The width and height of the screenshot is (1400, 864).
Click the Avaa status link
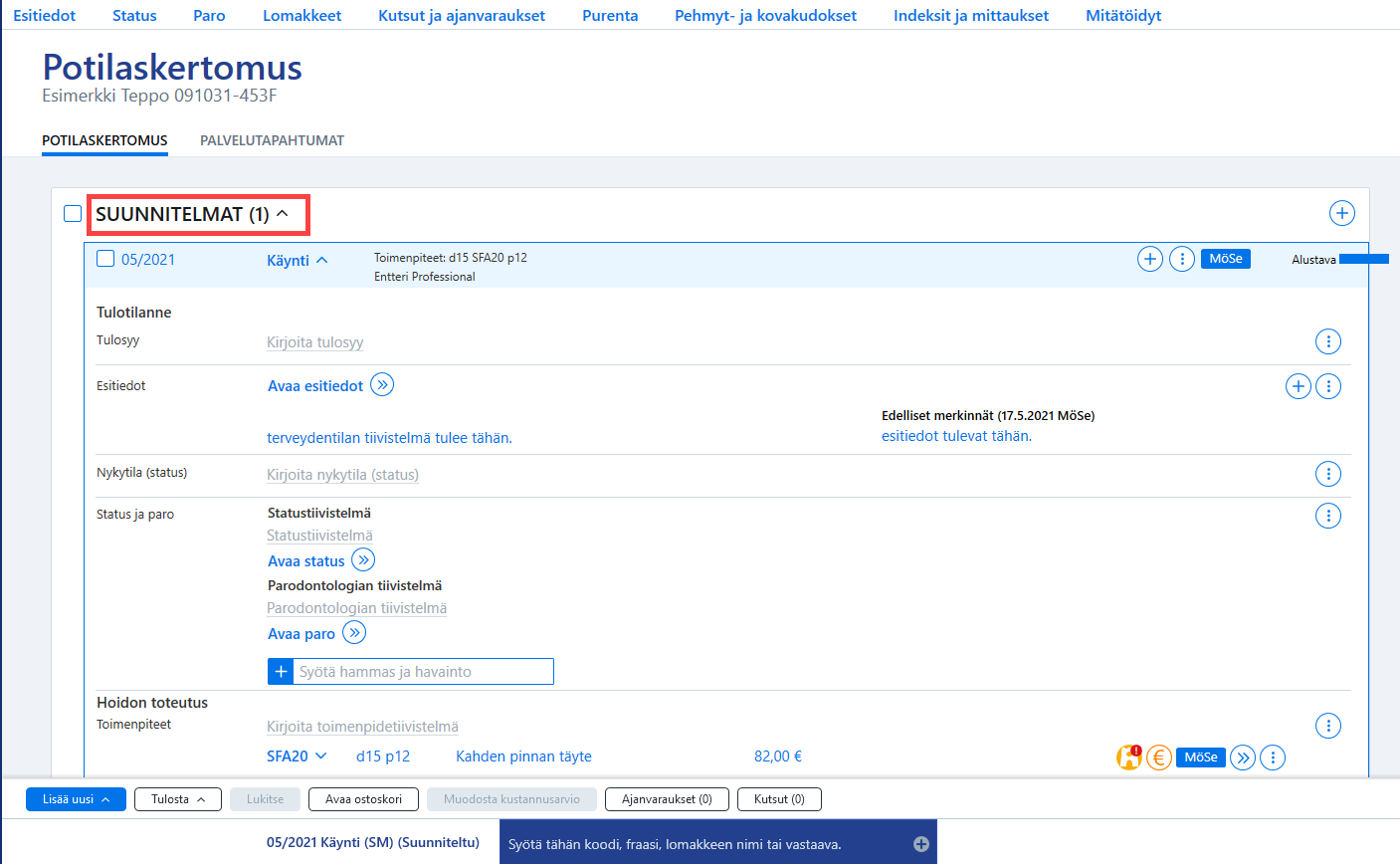(306, 561)
